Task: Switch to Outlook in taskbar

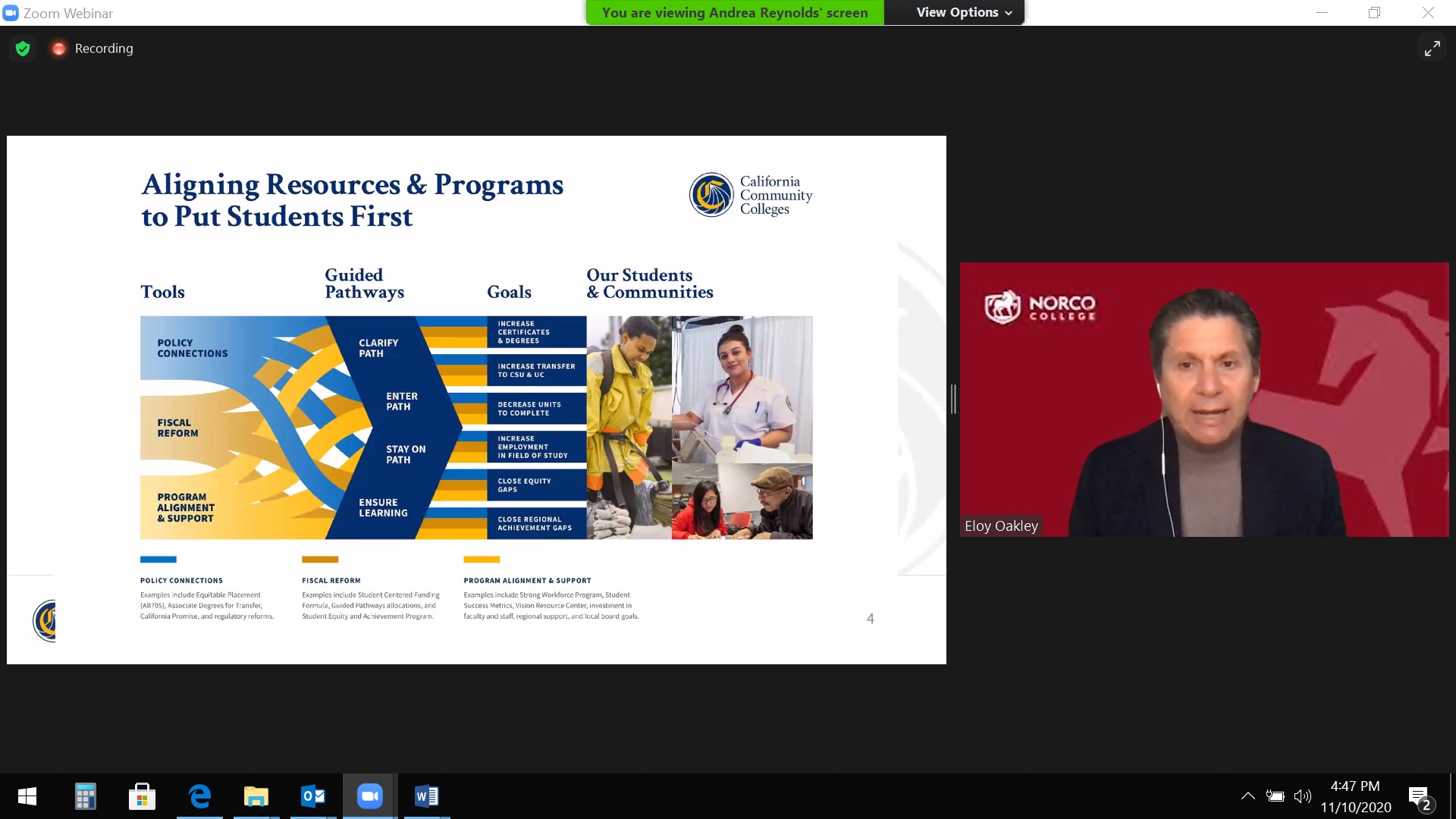Action: click(313, 796)
